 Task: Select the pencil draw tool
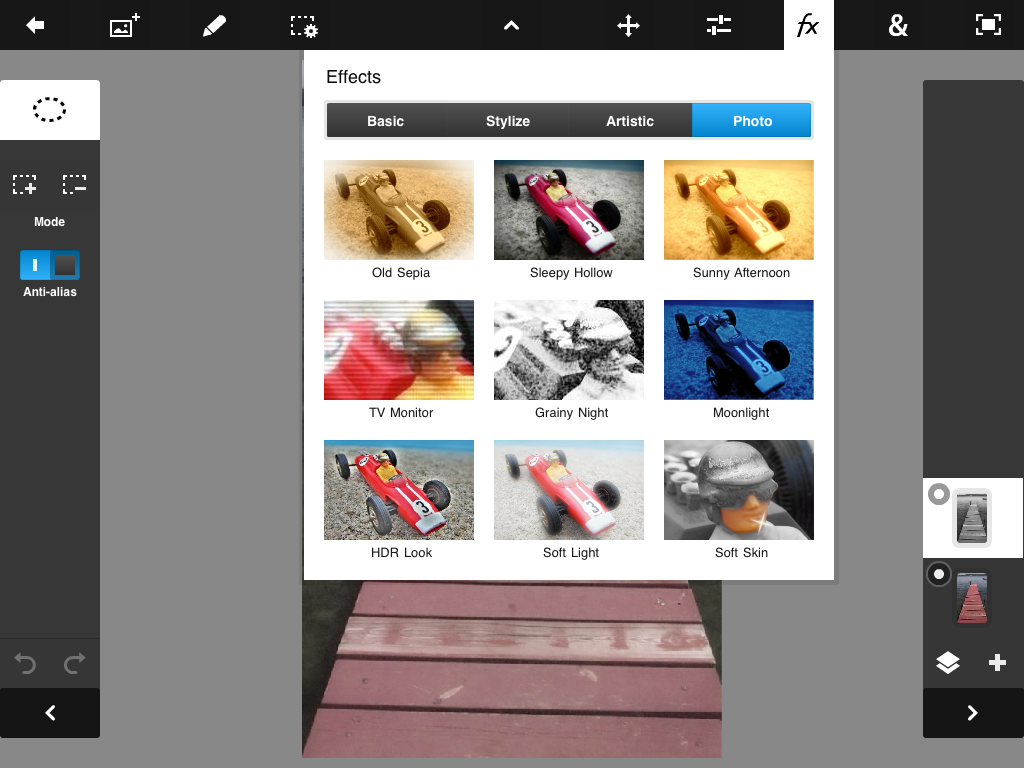click(214, 26)
